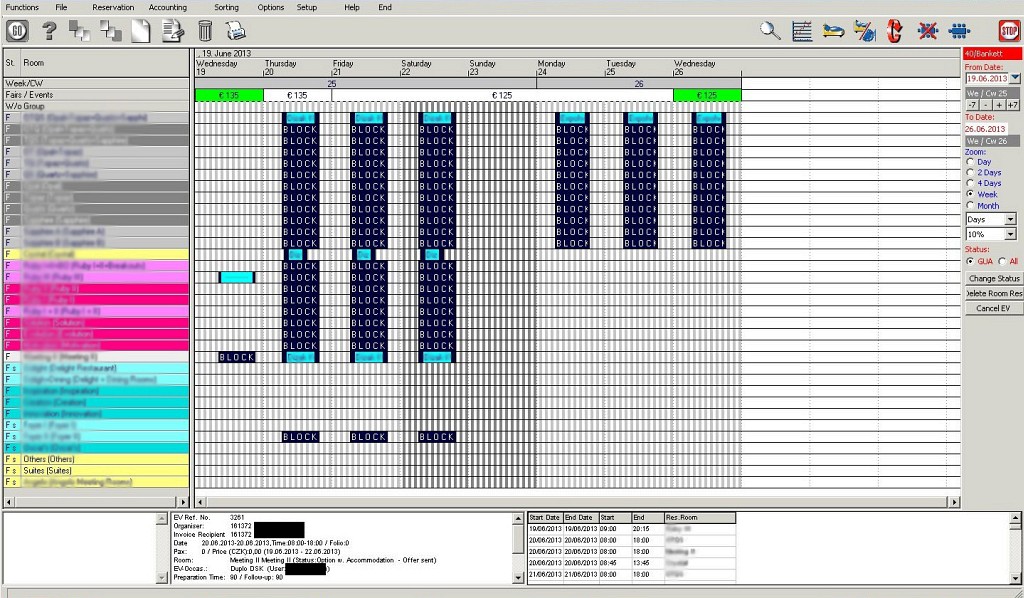Click the Room column header
The width and height of the screenshot is (1024, 598).
coord(104,63)
